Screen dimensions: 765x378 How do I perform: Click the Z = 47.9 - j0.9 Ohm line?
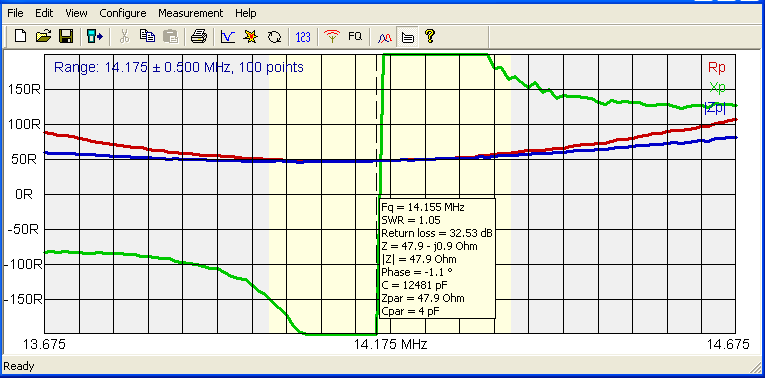click(429, 246)
